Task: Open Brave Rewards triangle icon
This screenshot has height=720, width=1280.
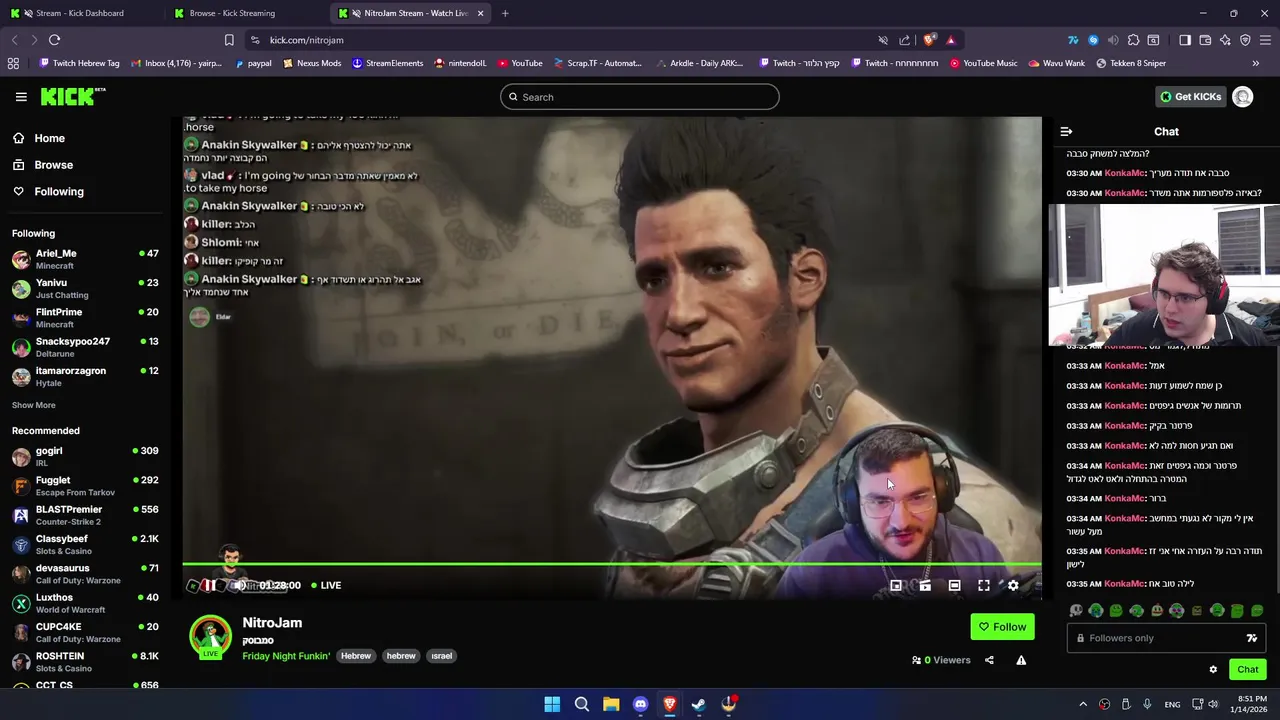Action: [x=950, y=40]
